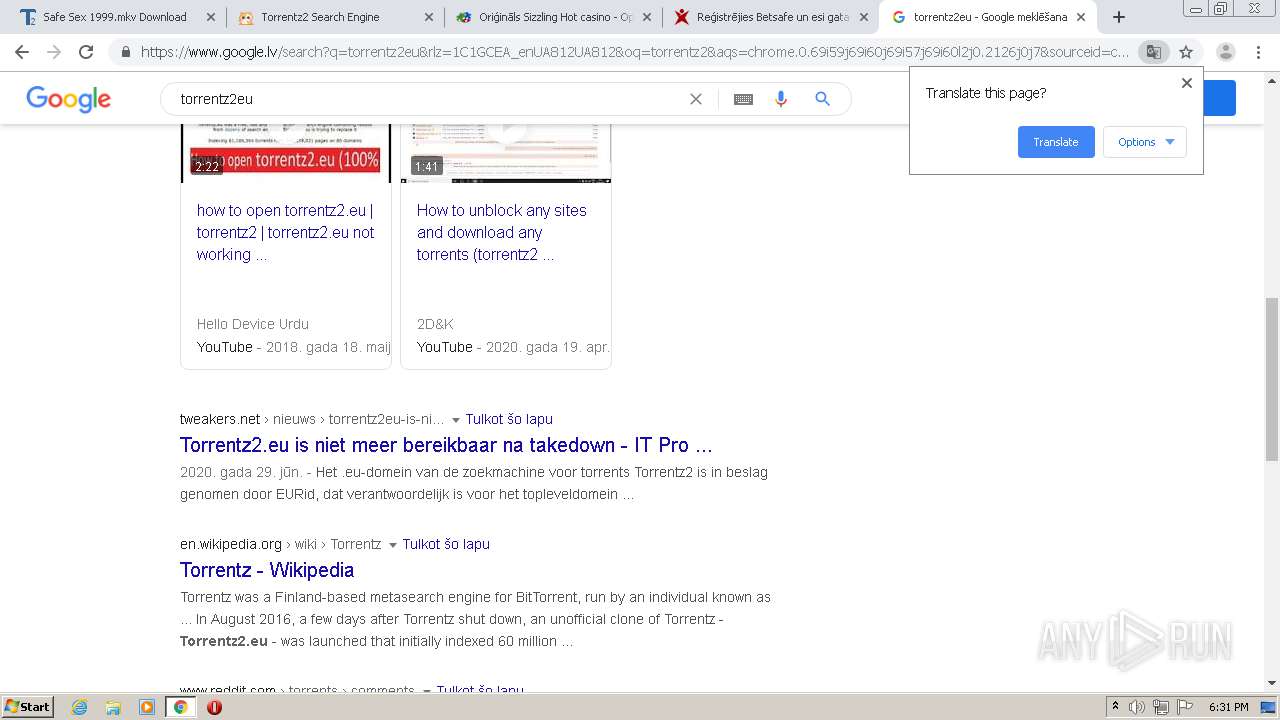The width and height of the screenshot is (1280, 720).
Task: Open 'How to unblock any sites' video link
Action: click(502, 232)
